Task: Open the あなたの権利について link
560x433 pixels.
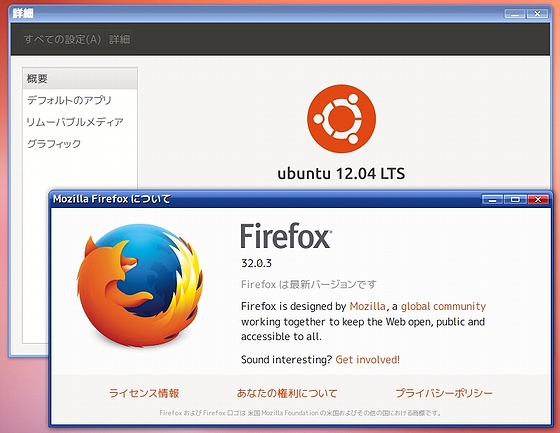Action: pos(287,393)
